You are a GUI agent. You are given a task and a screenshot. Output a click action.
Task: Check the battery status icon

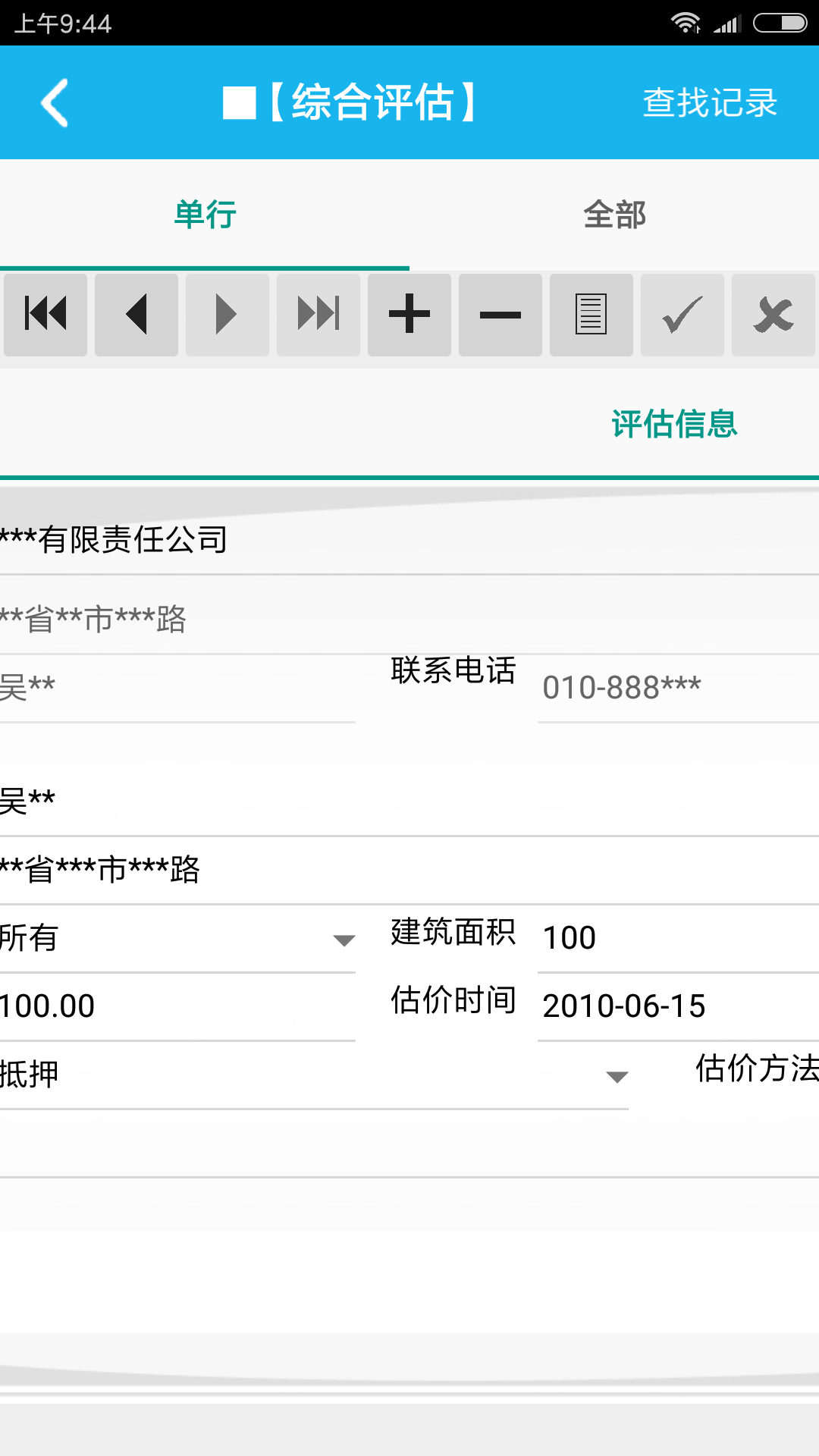[780, 24]
